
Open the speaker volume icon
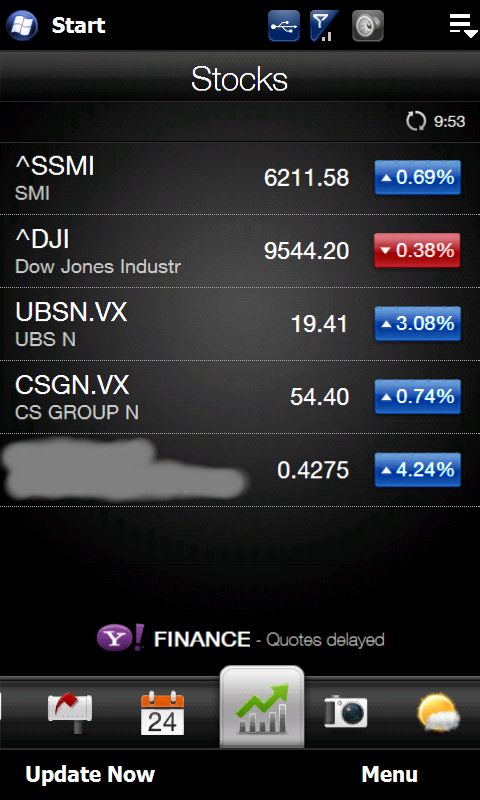(367, 25)
